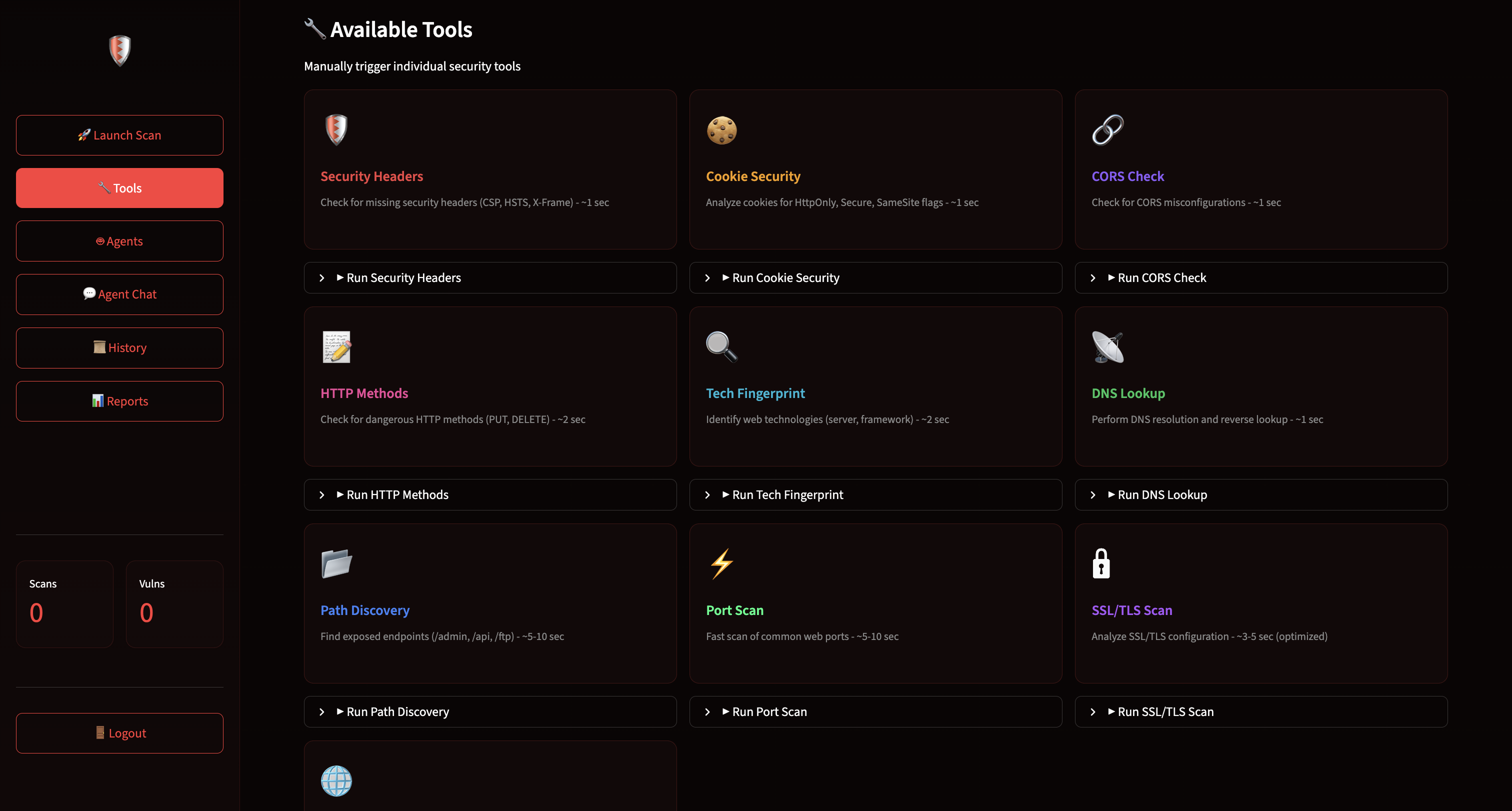Click the Logout button
This screenshot has width=1512, height=811.
(119, 733)
